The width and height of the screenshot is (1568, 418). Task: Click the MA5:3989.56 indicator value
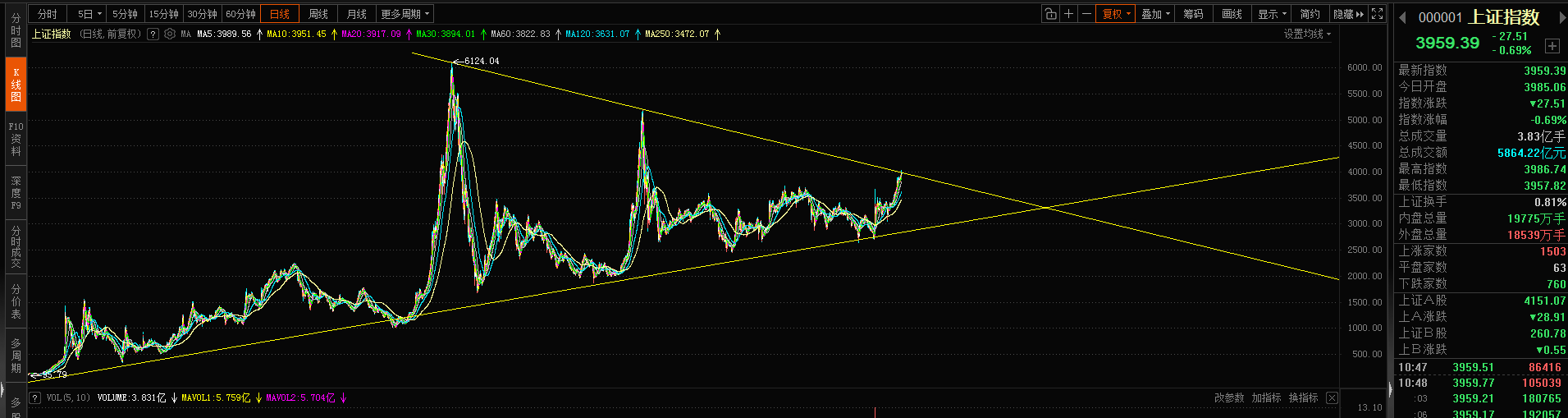coord(224,34)
